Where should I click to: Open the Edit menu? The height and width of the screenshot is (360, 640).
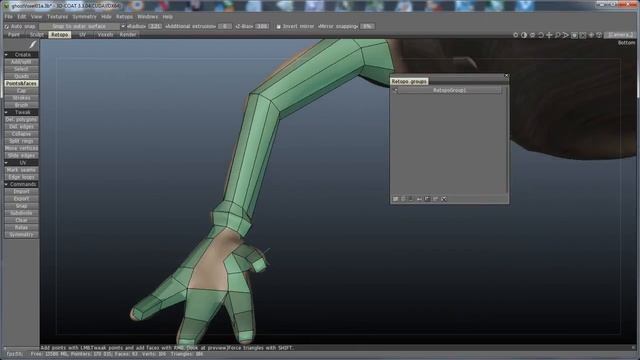tap(22, 17)
